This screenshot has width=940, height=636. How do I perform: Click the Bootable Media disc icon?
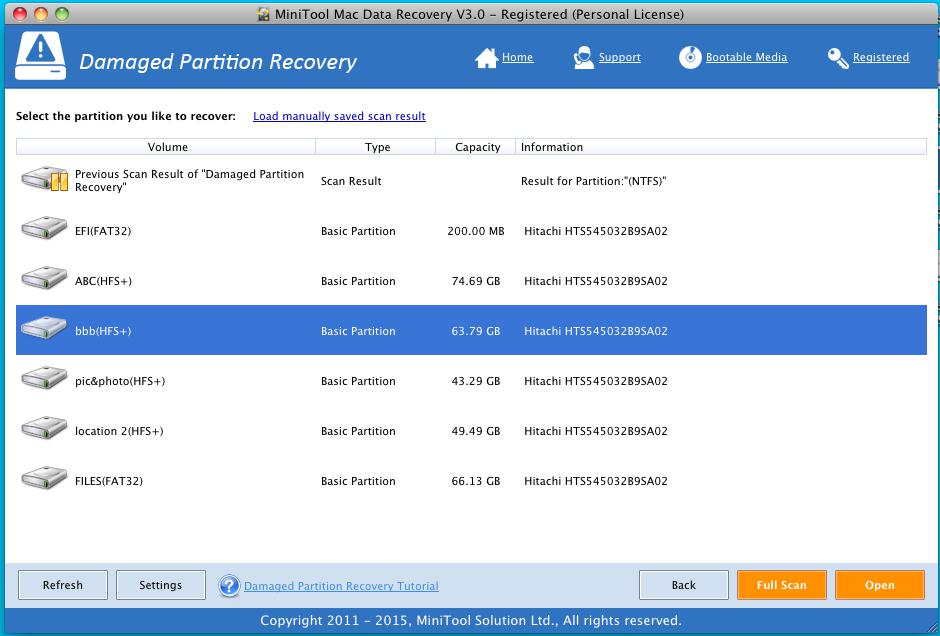point(690,58)
